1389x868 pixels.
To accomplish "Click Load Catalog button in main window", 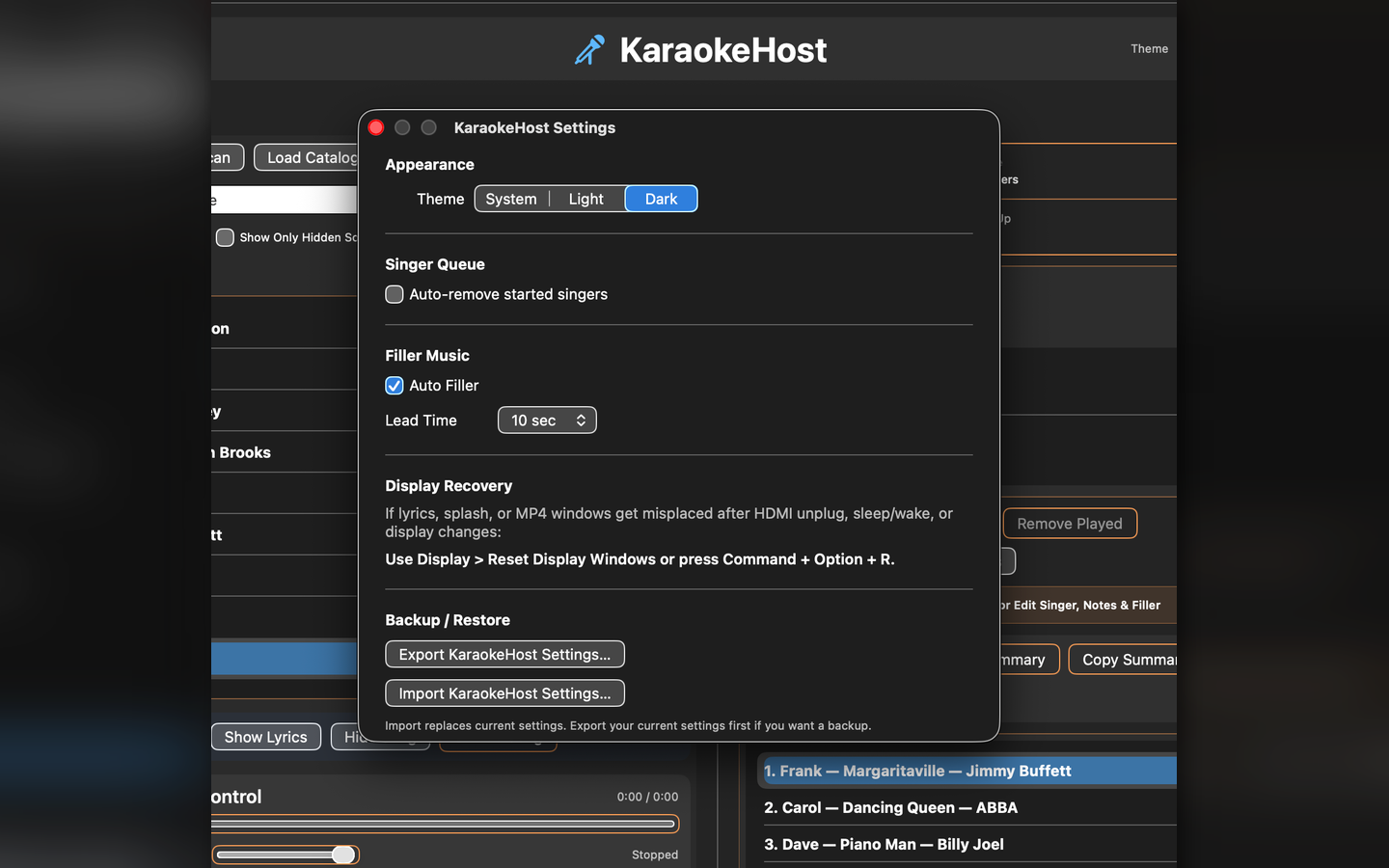I will pyautogui.click(x=307, y=157).
